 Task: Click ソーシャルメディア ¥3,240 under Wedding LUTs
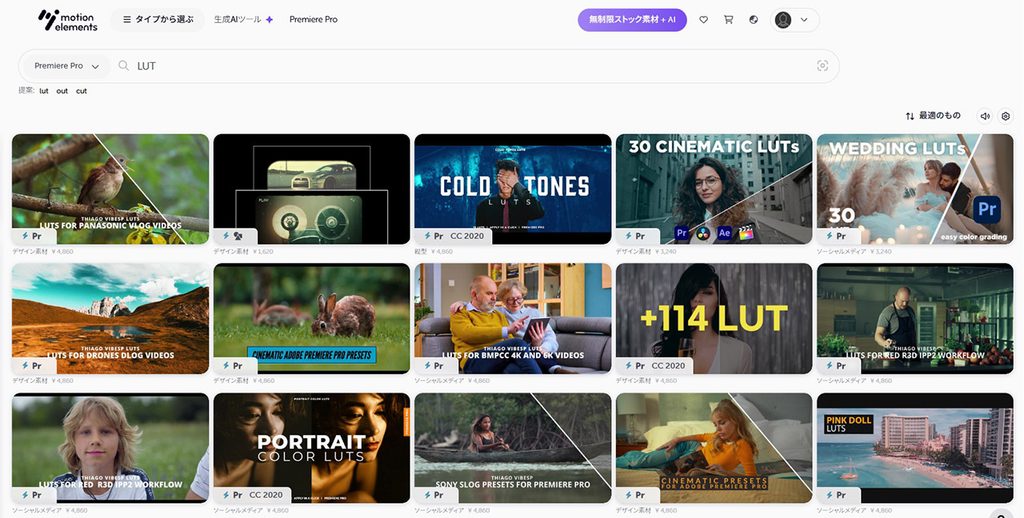[854, 251]
